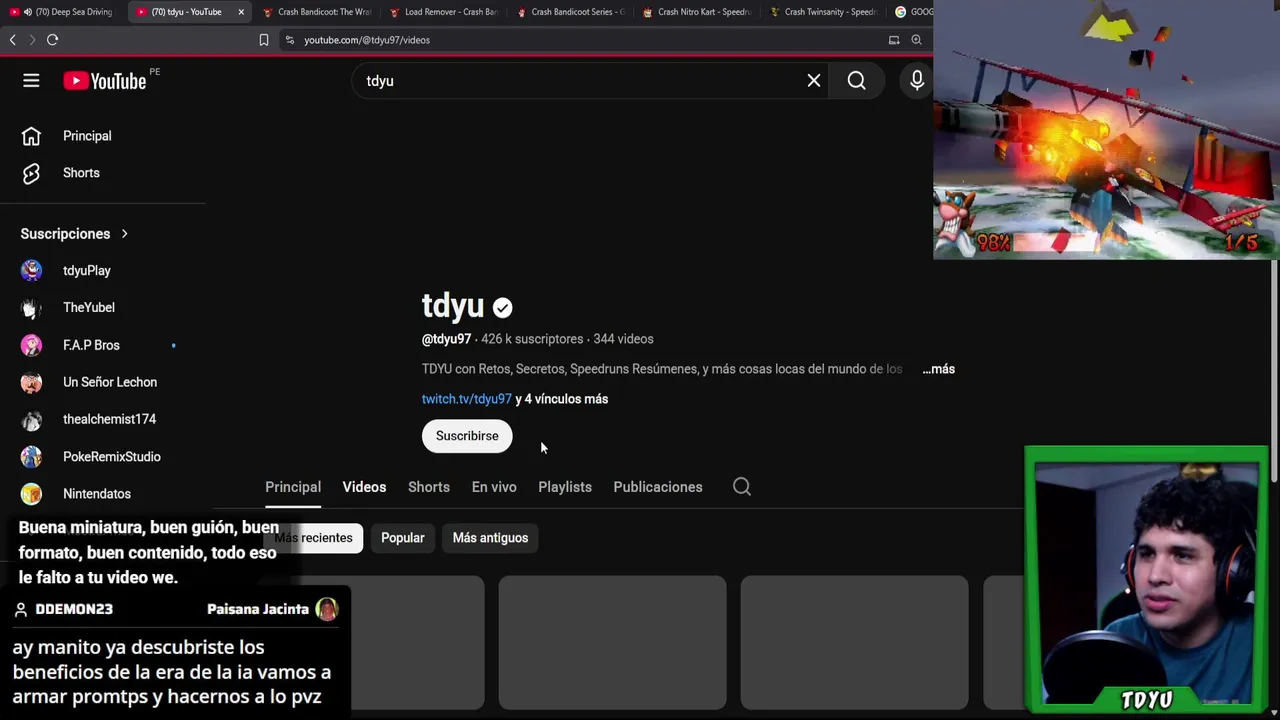Reload the page with the refresh icon
The image size is (1280, 720).
click(52, 40)
